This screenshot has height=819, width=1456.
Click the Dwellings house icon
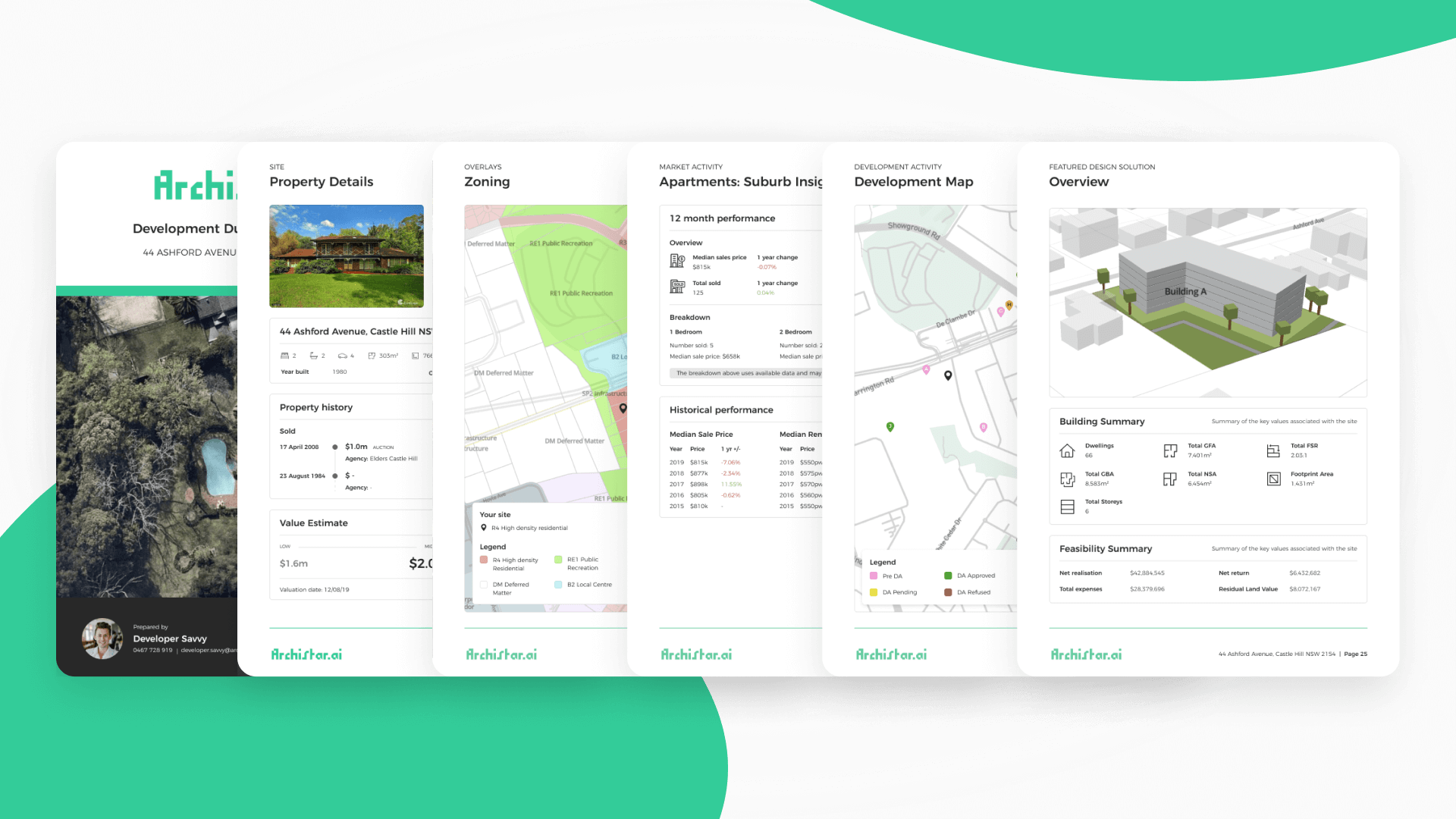pyautogui.click(x=1067, y=451)
